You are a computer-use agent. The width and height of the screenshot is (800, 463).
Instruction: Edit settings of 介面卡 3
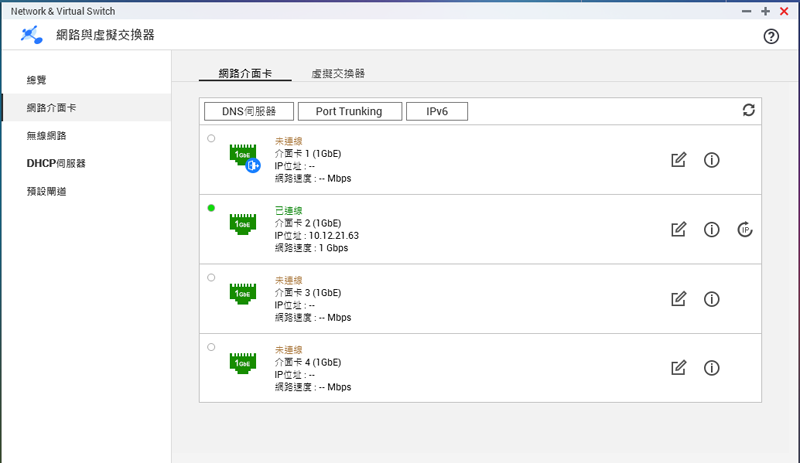tap(679, 299)
